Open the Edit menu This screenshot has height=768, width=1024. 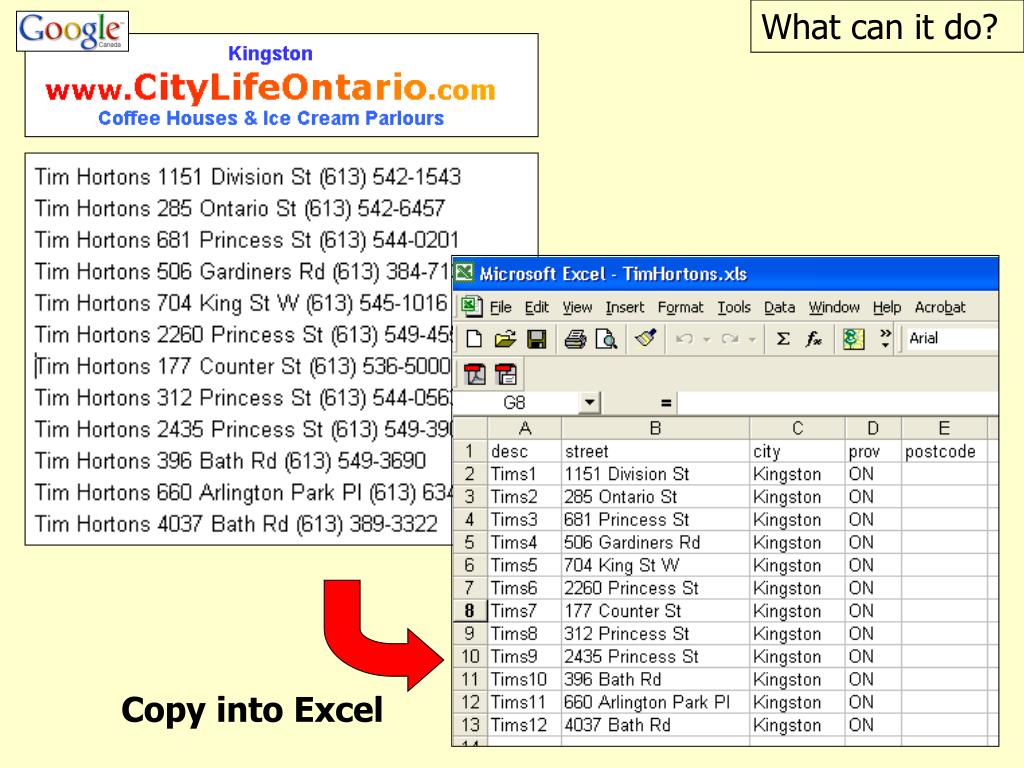pyautogui.click(x=537, y=307)
